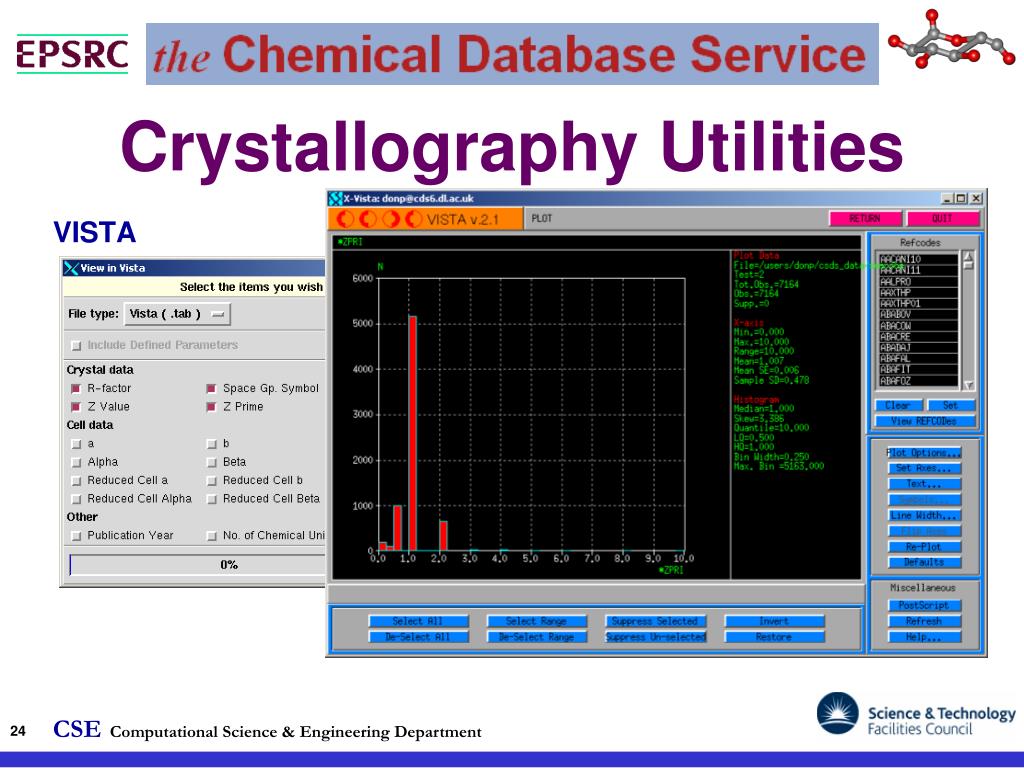Click the PostScript button
1024x768 pixels.
coord(924,605)
